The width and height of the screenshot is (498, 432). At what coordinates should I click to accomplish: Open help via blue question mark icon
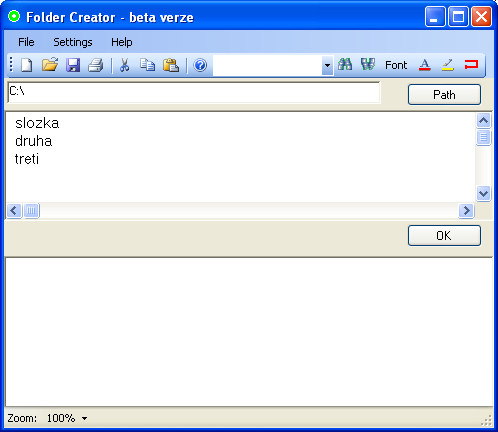(200, 65)
